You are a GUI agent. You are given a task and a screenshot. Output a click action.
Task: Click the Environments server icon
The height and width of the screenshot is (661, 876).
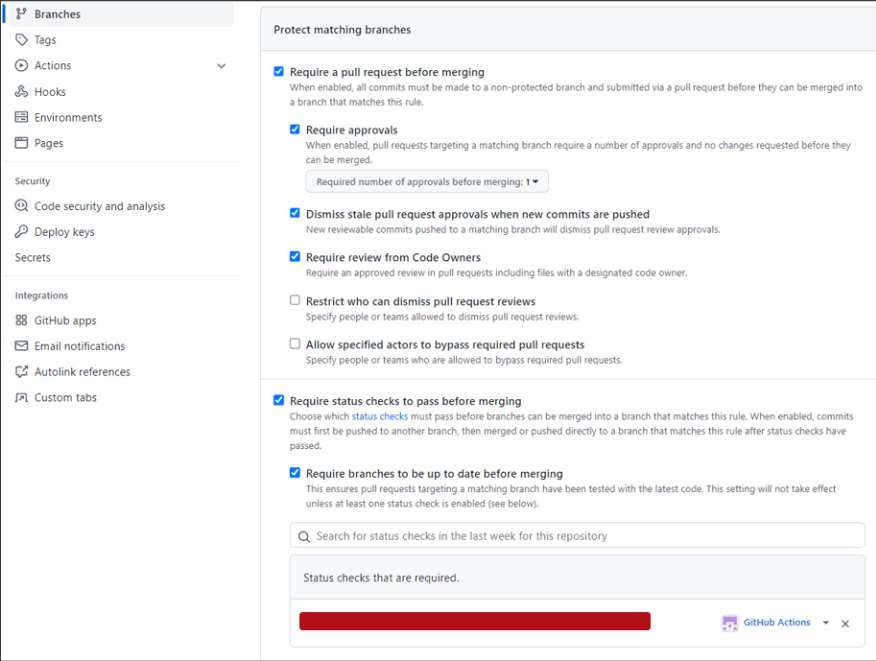pyautogui.click(x=22, y=118)
